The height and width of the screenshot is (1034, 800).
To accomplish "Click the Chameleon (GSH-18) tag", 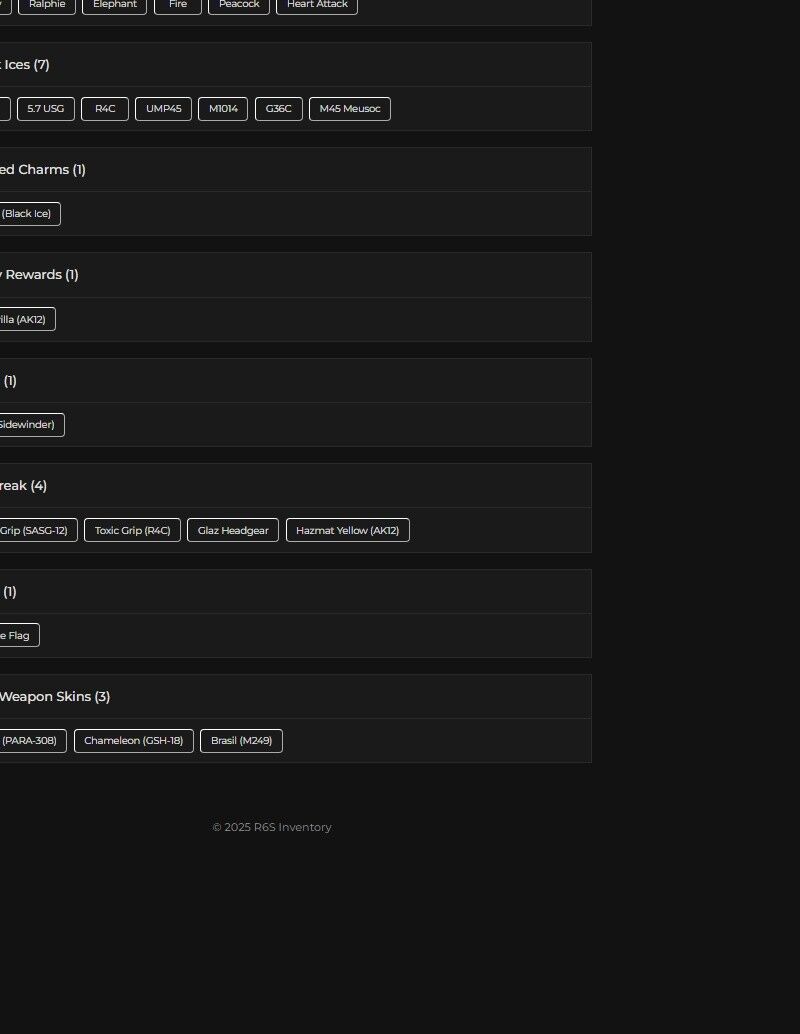I will 134,741.
